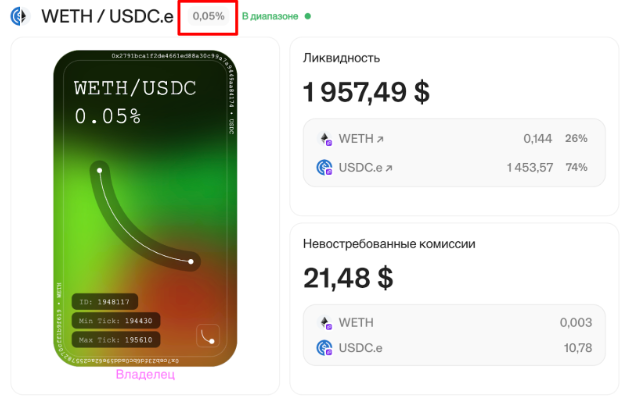Click USDC.e token icon in liquidity card
Screen dimensions: 625x410
(325, 168)
